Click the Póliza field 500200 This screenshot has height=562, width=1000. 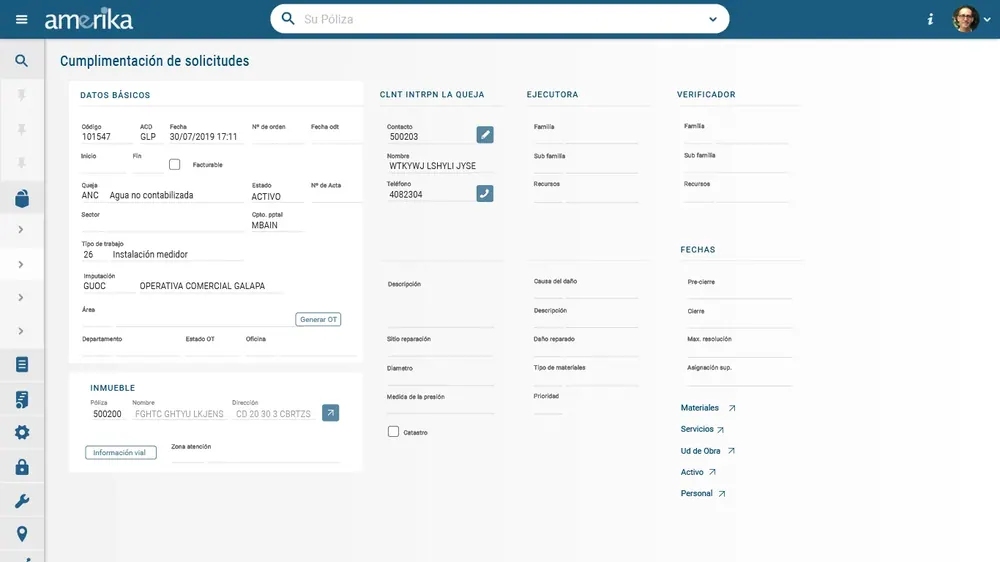click(107, 414)
